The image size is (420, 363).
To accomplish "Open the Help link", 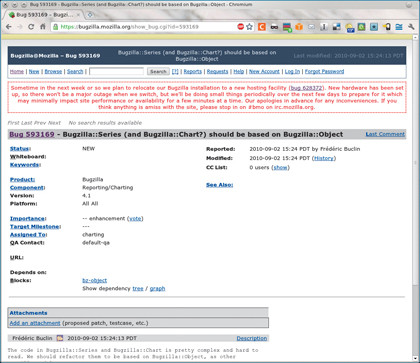I will [x=239, y=71].
